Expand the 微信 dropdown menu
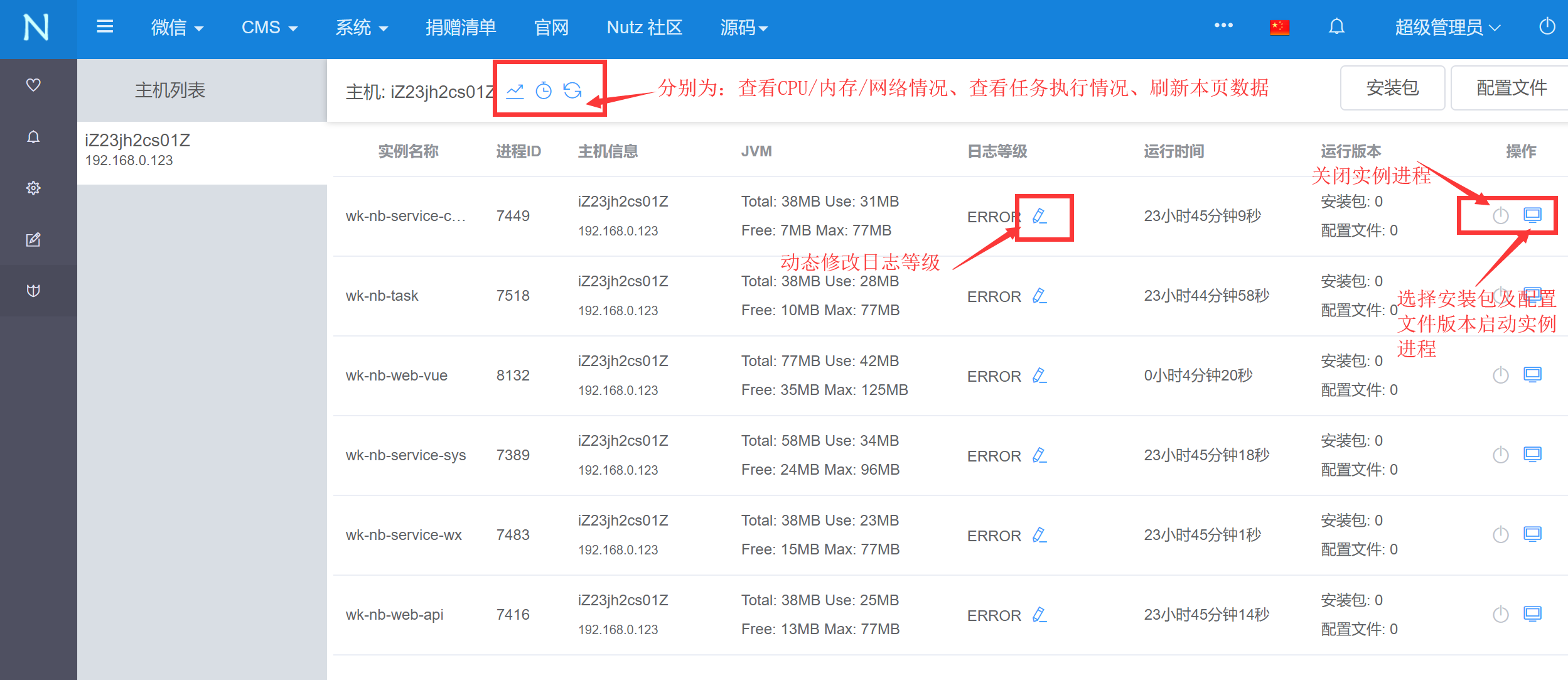Screen dimensions: 1568x680 (177, 28)
